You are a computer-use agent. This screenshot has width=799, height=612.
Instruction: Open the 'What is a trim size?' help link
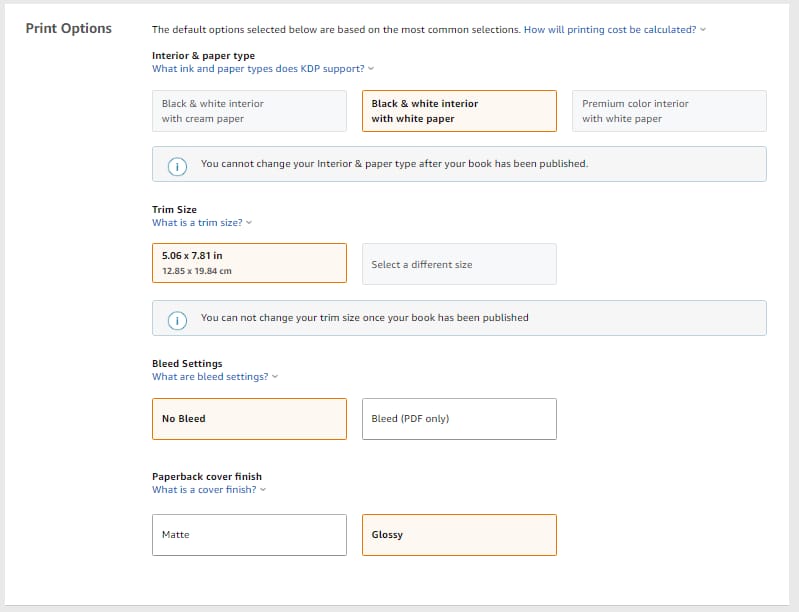(x=197, y=223)
